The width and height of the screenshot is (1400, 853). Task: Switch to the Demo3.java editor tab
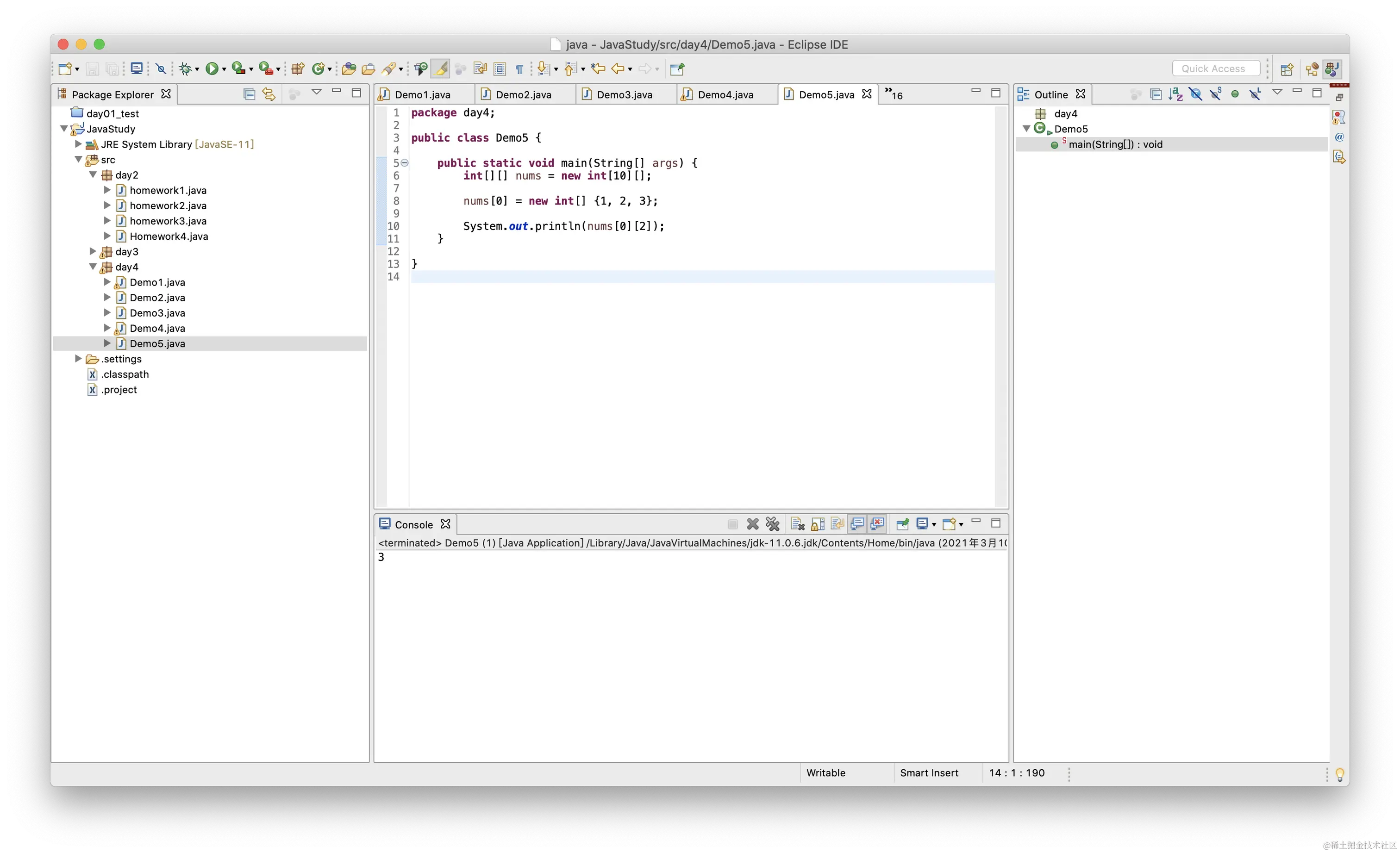pos(624,95)
